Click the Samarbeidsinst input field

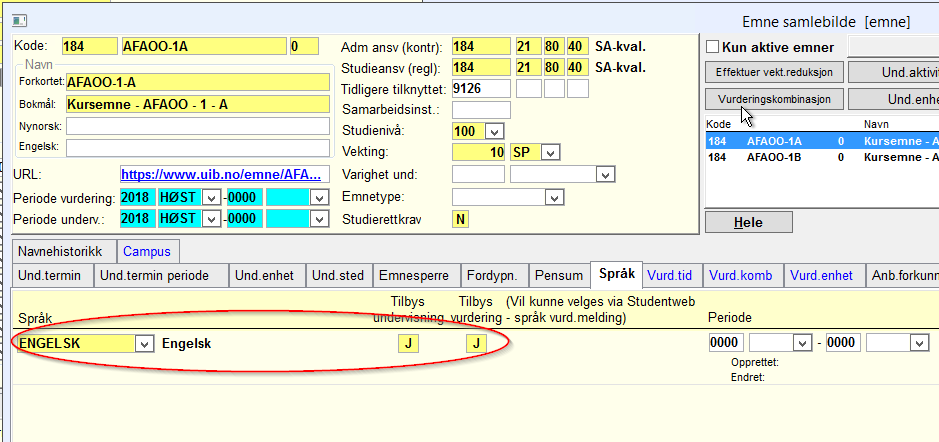pos(481,109)
